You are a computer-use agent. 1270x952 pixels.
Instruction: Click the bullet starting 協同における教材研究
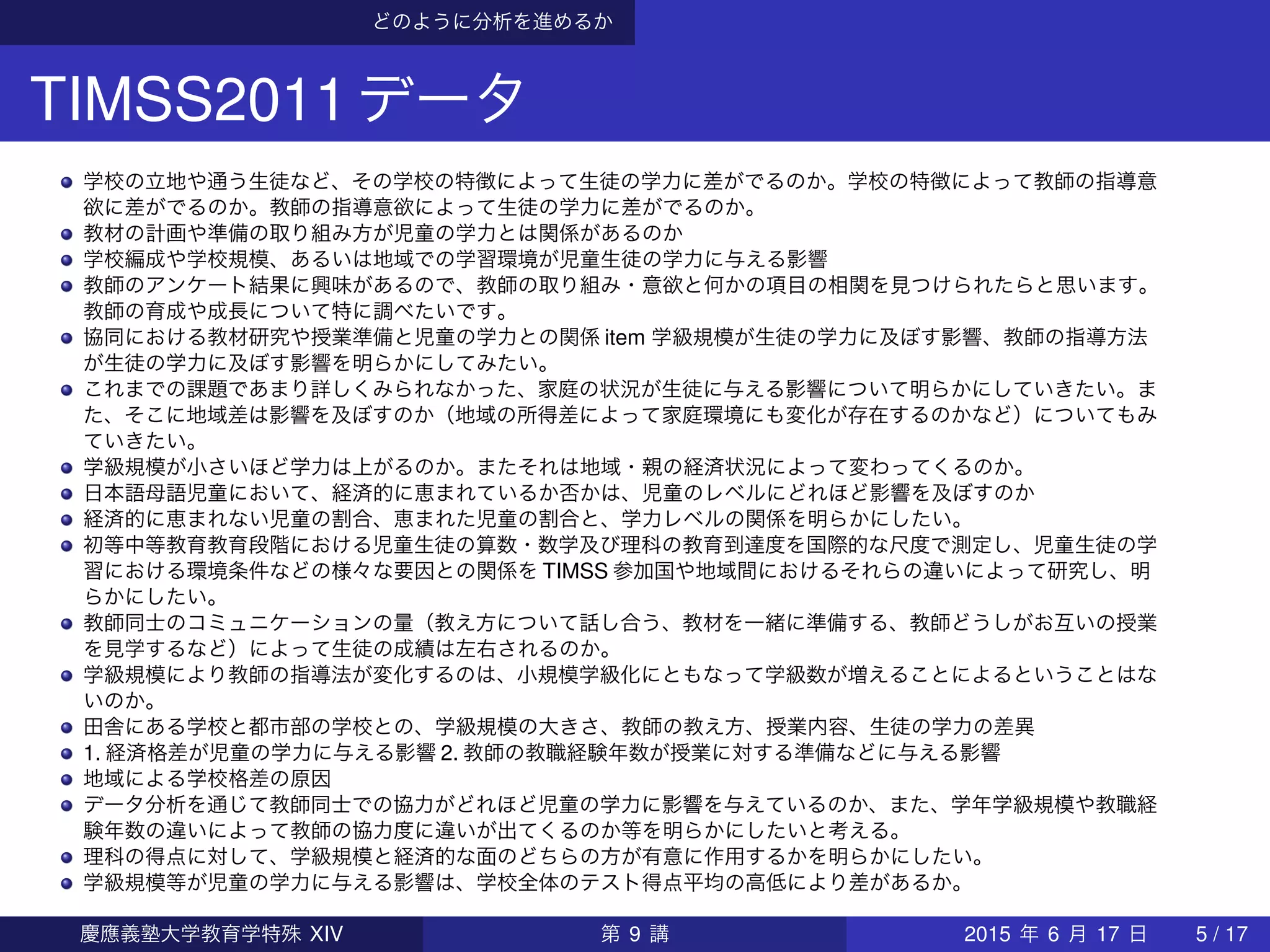pyautogui.click(x=616, y=350)
